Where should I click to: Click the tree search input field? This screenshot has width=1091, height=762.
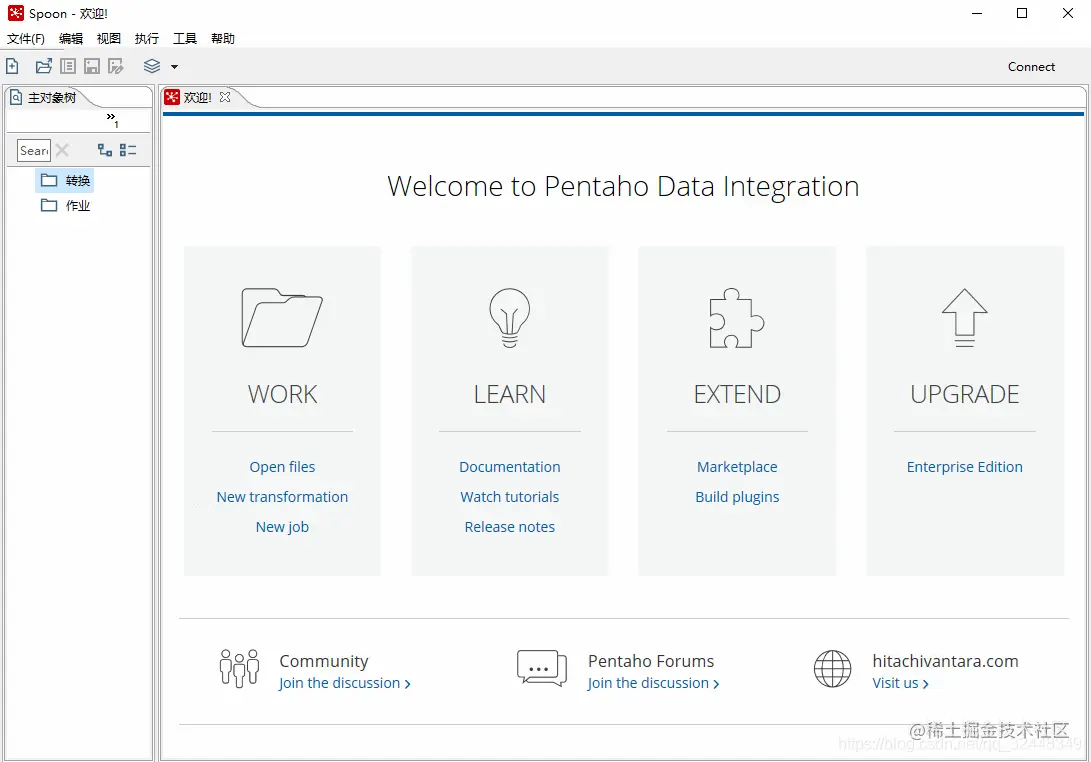tap(34, 150)
